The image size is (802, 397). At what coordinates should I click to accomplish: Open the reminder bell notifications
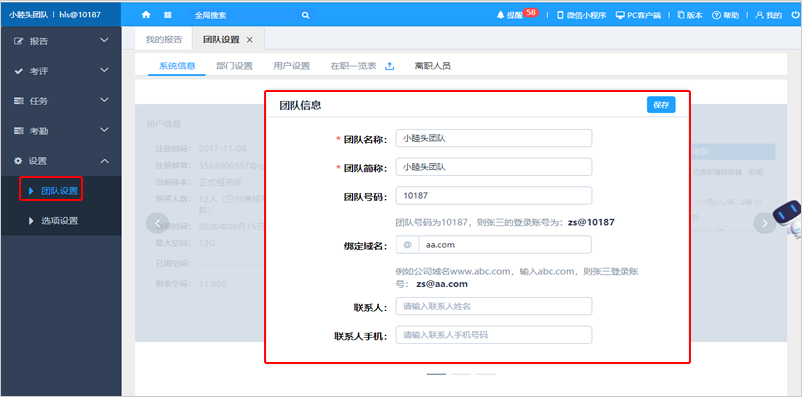coord(517,14)
